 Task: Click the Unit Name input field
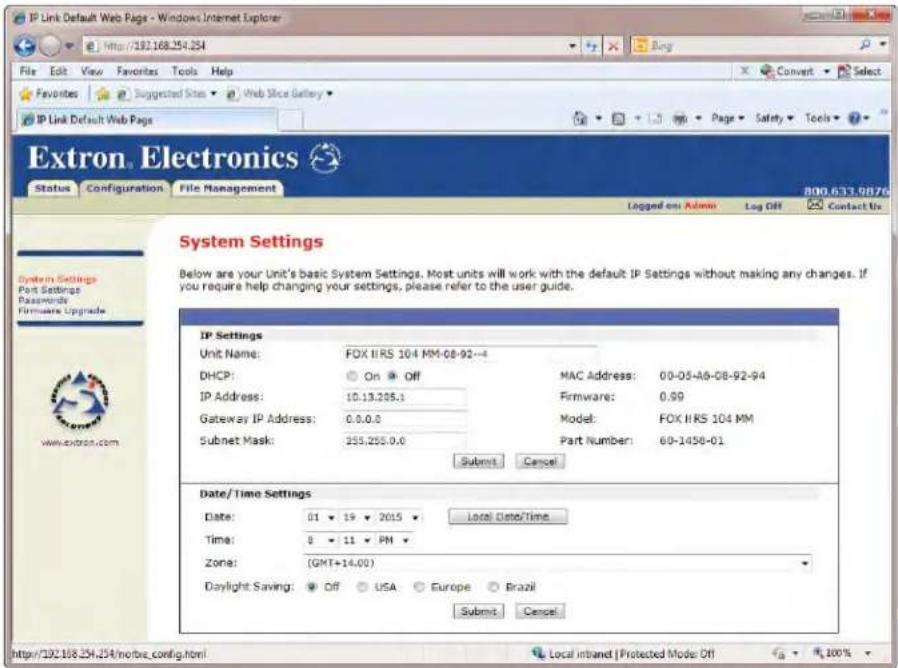470,354
